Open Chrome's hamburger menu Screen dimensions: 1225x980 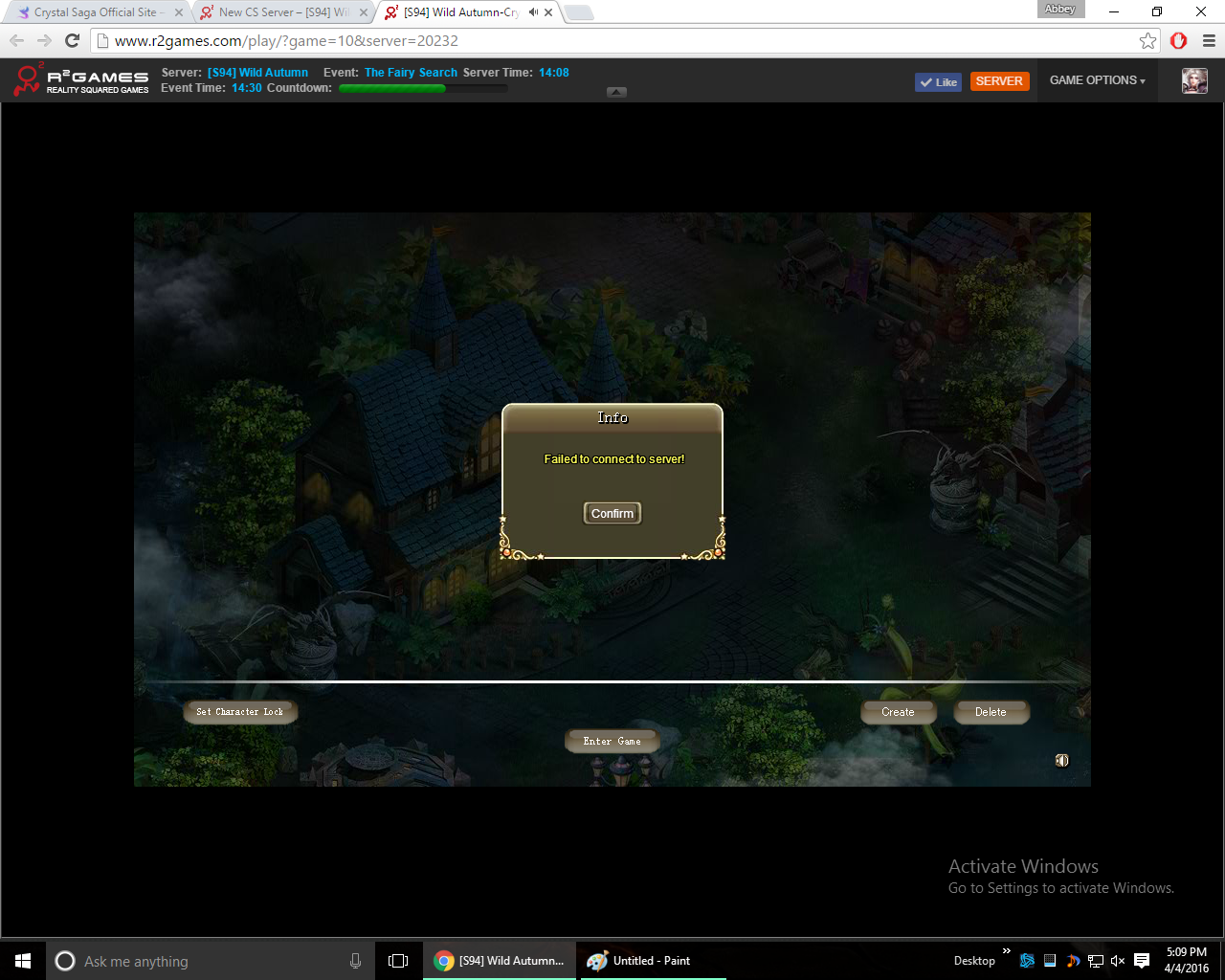point(1209,40)
